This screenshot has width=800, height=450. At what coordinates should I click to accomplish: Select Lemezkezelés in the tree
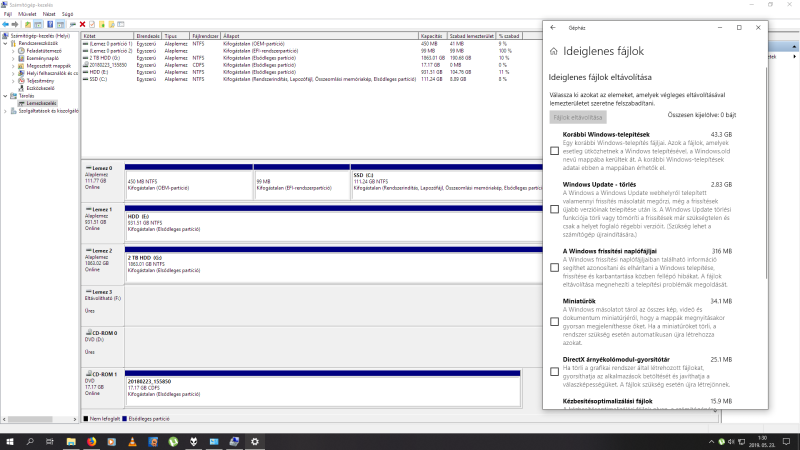coord(41,103)
